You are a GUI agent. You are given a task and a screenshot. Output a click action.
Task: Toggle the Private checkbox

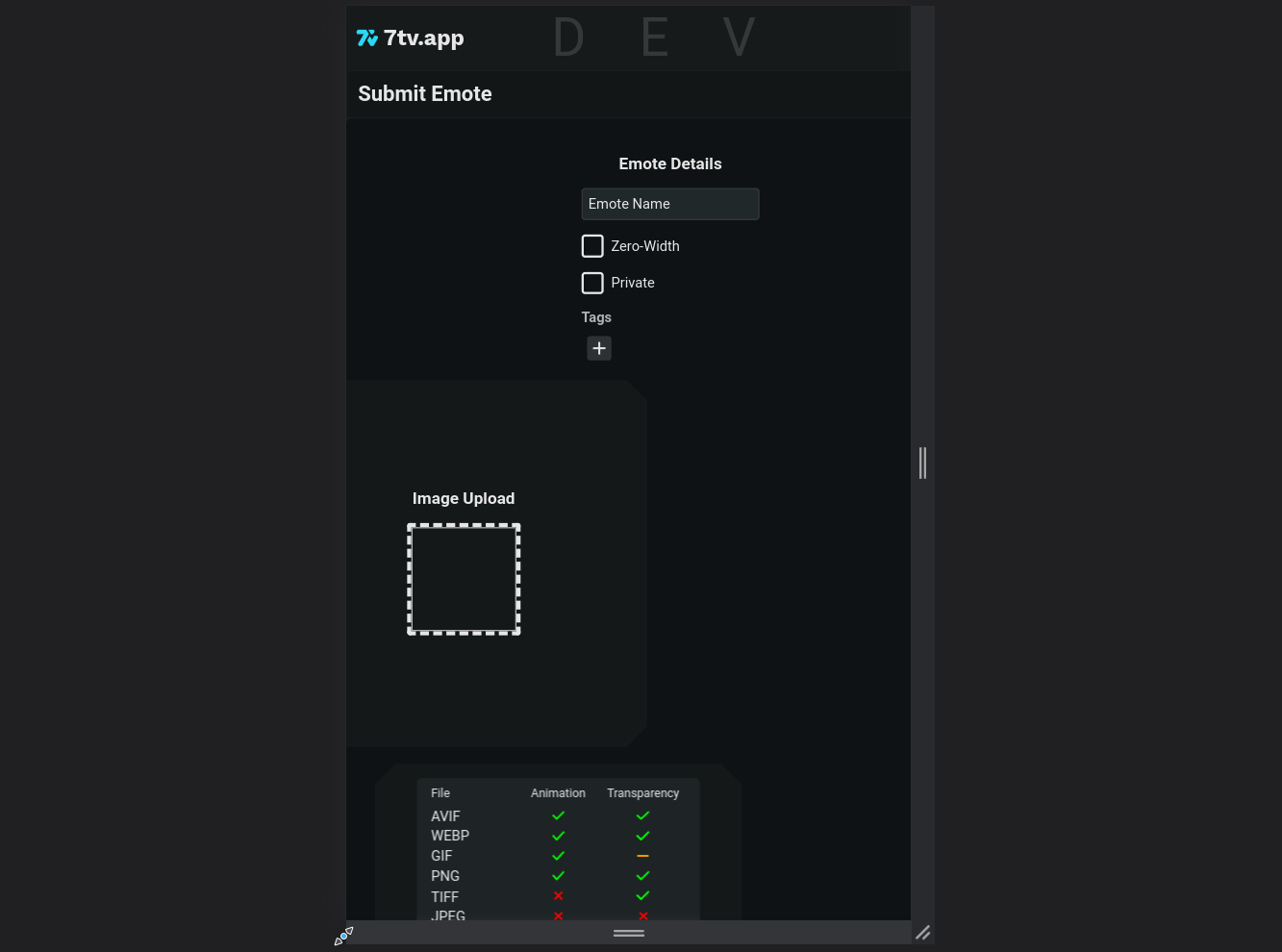click(592, 283)
